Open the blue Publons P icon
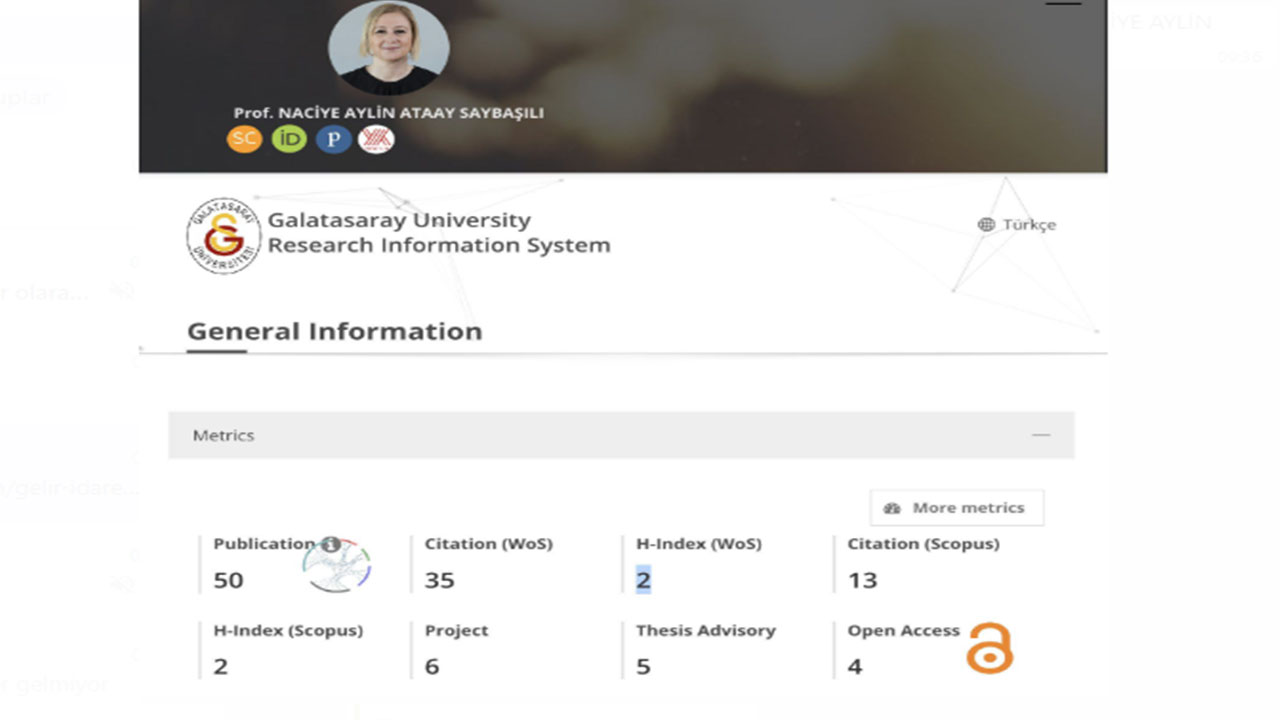This screenshot has width=1280, height=720. pyautogui.click(x=333, y=139)
